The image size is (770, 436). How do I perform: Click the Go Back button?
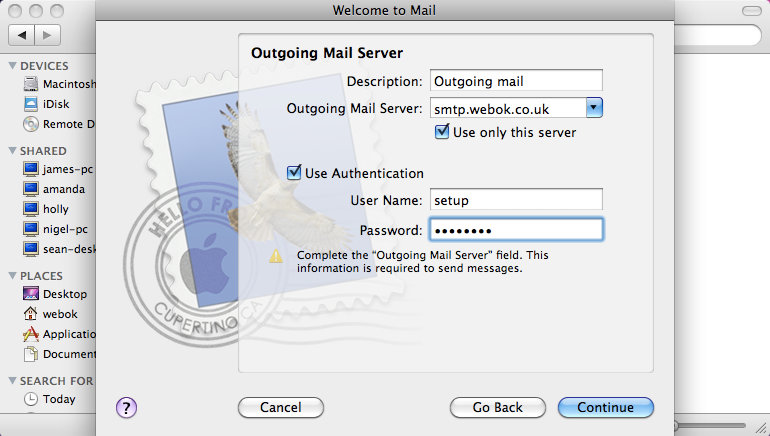pyautogui.click(x=497, y=408)
